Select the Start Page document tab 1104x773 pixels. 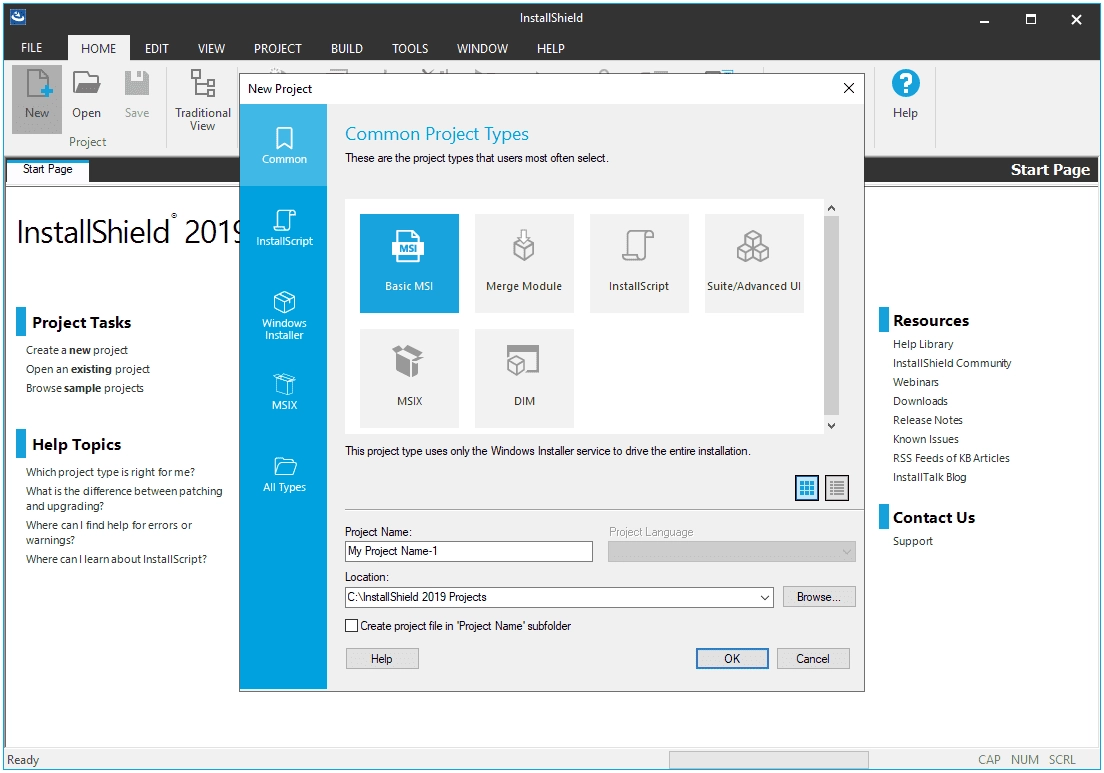click(47, 169)
